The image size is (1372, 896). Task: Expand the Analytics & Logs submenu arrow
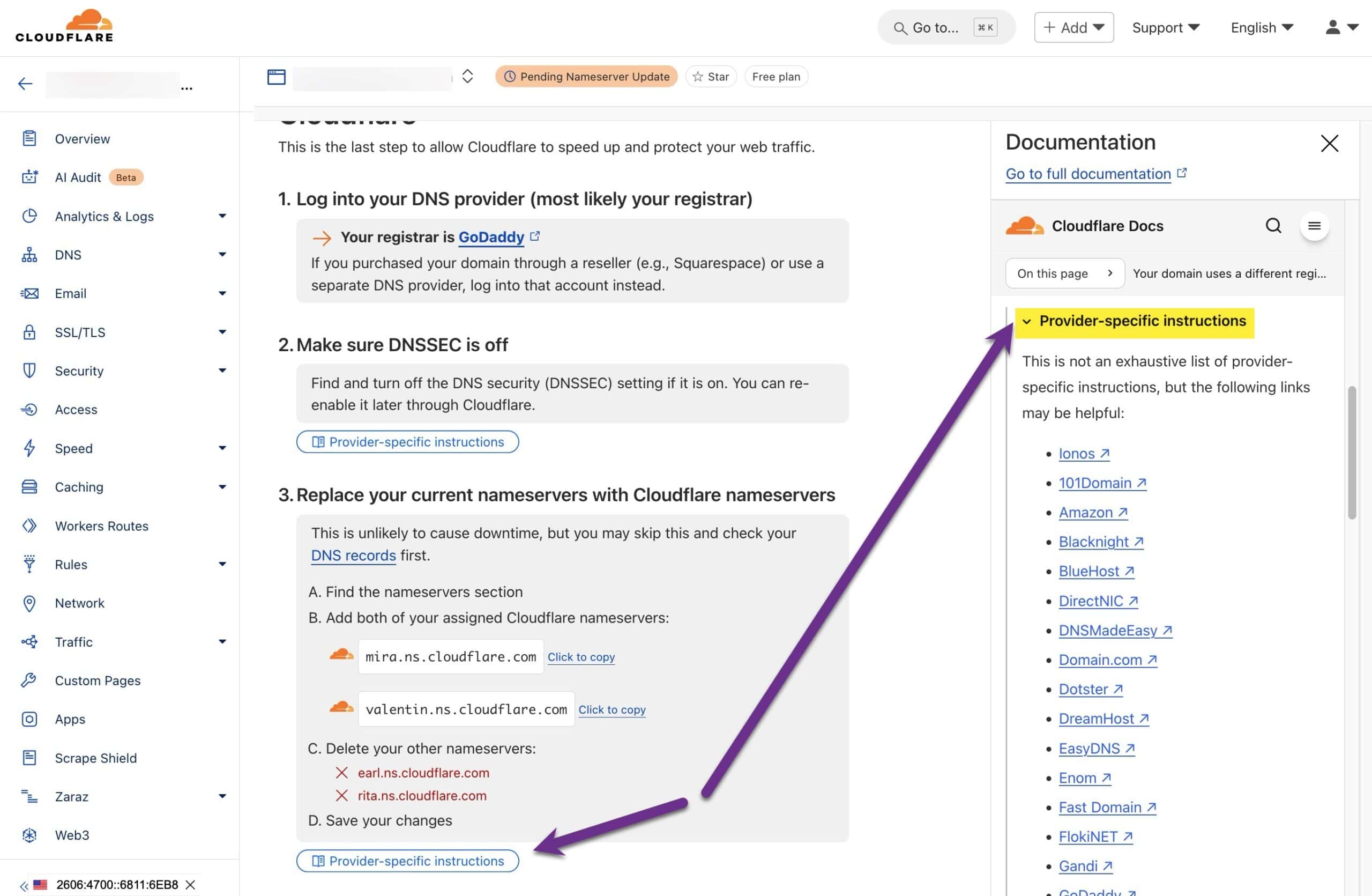[222, 216]
